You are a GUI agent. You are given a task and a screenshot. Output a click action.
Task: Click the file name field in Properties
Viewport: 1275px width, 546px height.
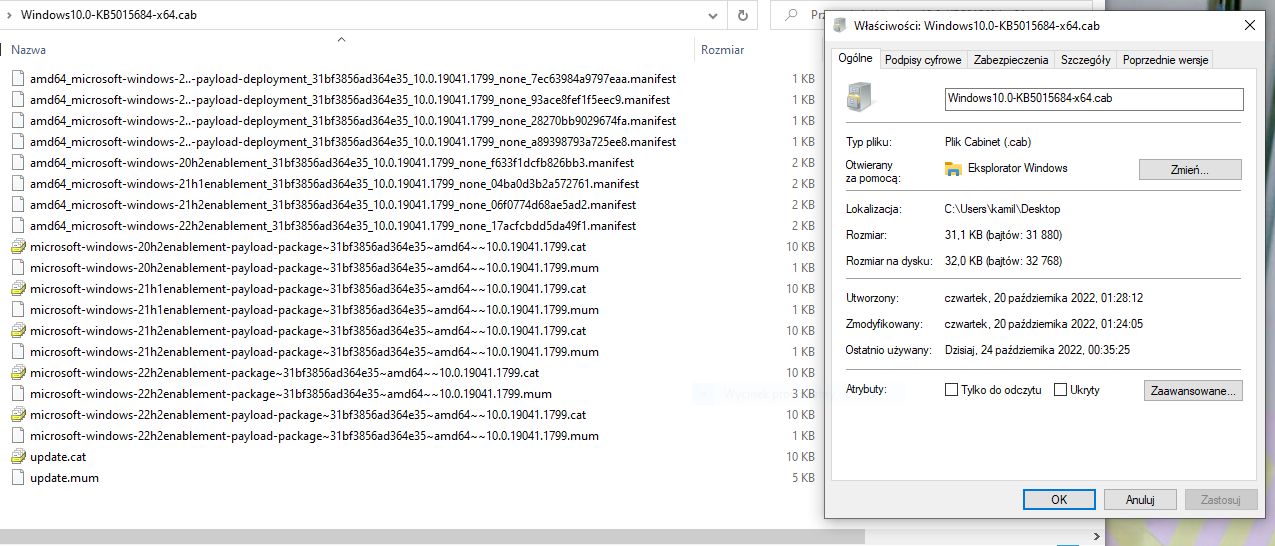(x=1093, y=99)
